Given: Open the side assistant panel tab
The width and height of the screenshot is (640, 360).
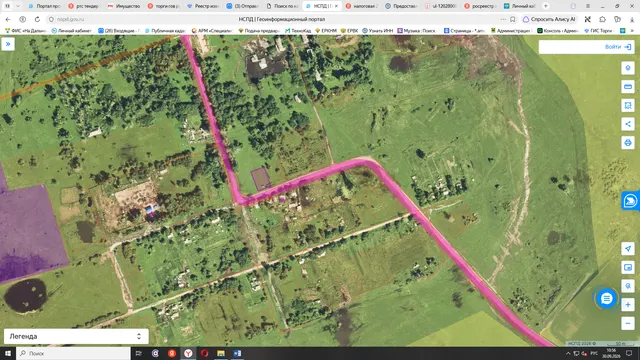Looking at the screenshot, I should [631, 201].
